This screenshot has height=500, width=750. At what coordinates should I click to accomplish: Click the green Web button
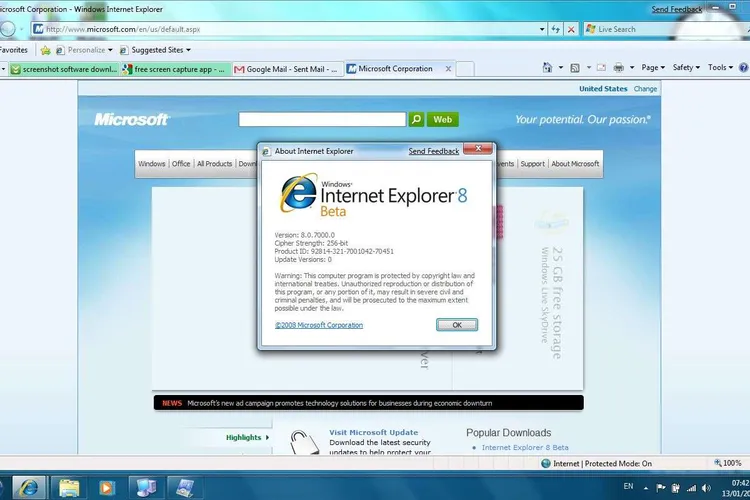[x=442, y=119]
